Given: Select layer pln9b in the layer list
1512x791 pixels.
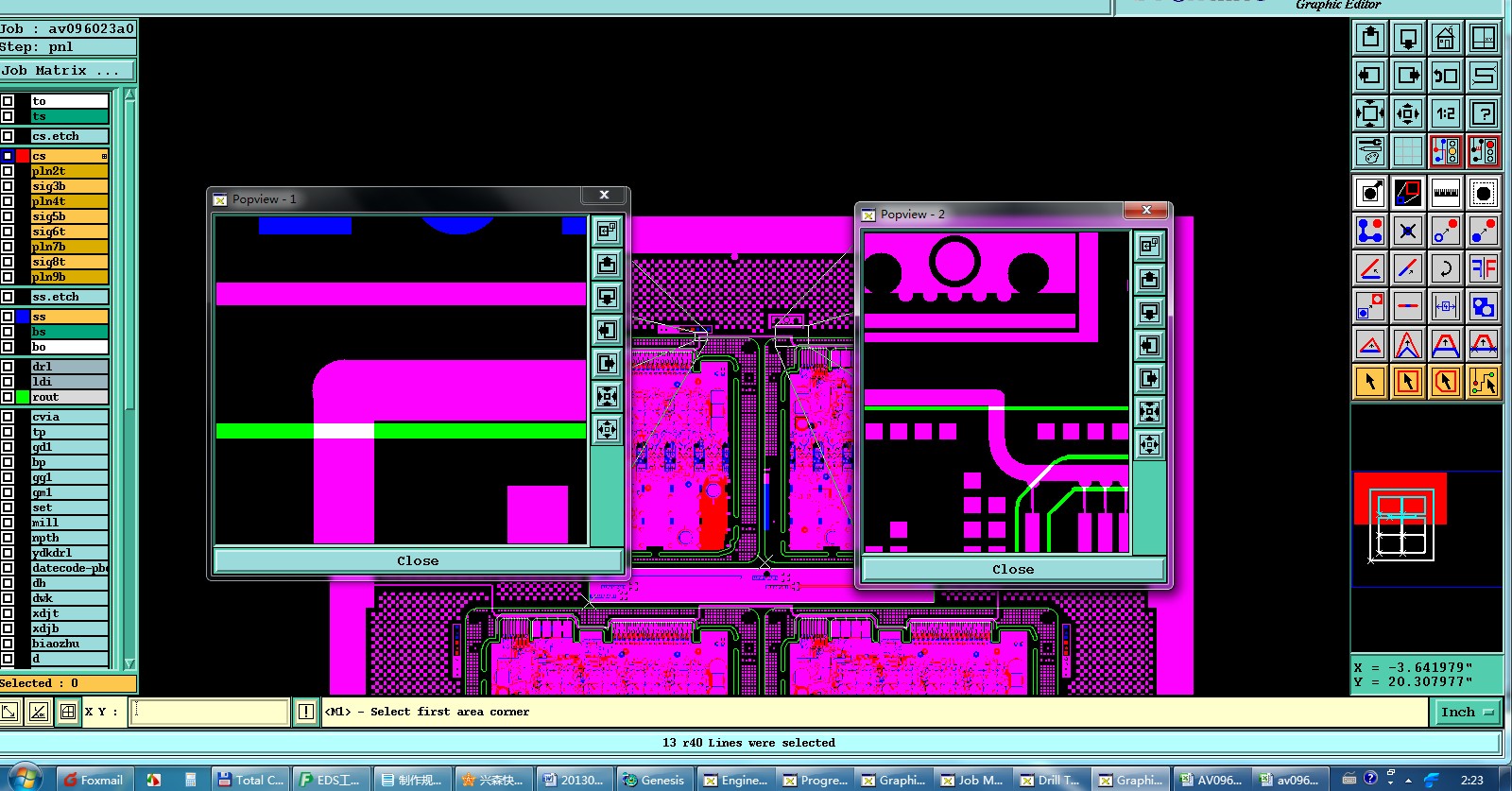Looking at the screenshot, I should pyautogui.click(x=69, y=277).
